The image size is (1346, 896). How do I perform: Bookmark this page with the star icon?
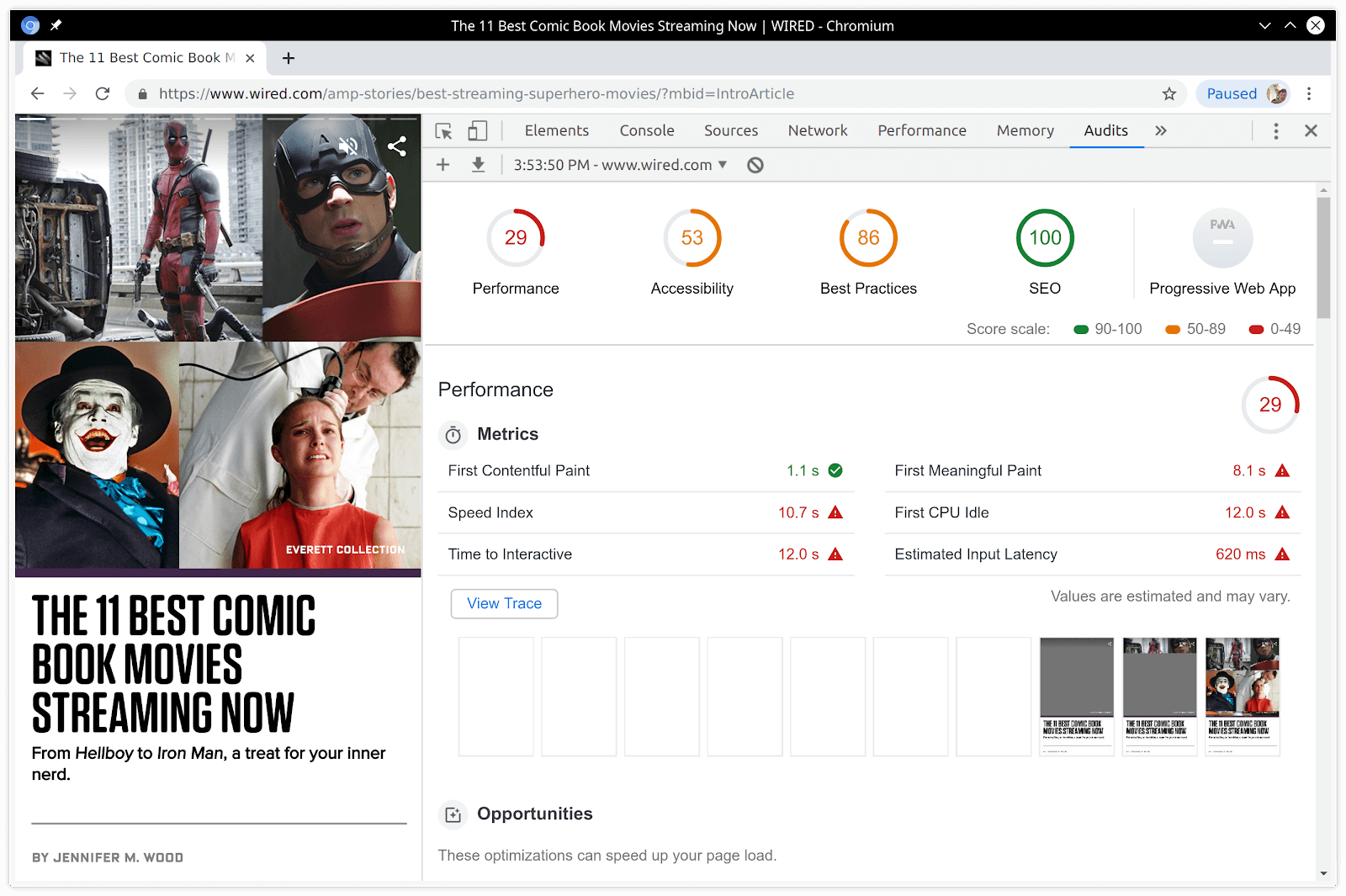point(1169,93)
